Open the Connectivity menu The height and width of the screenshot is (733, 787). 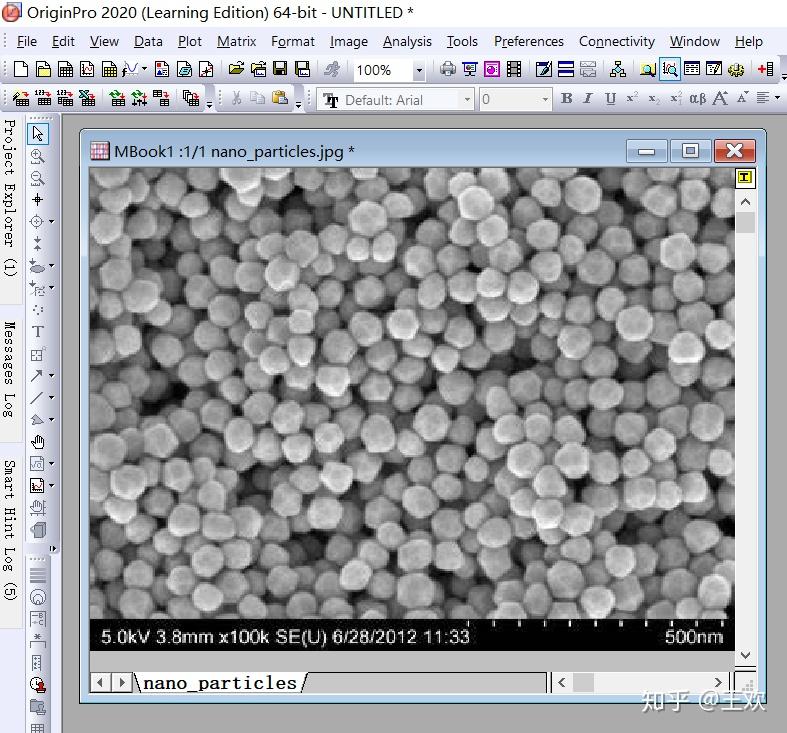click(617, 41)
